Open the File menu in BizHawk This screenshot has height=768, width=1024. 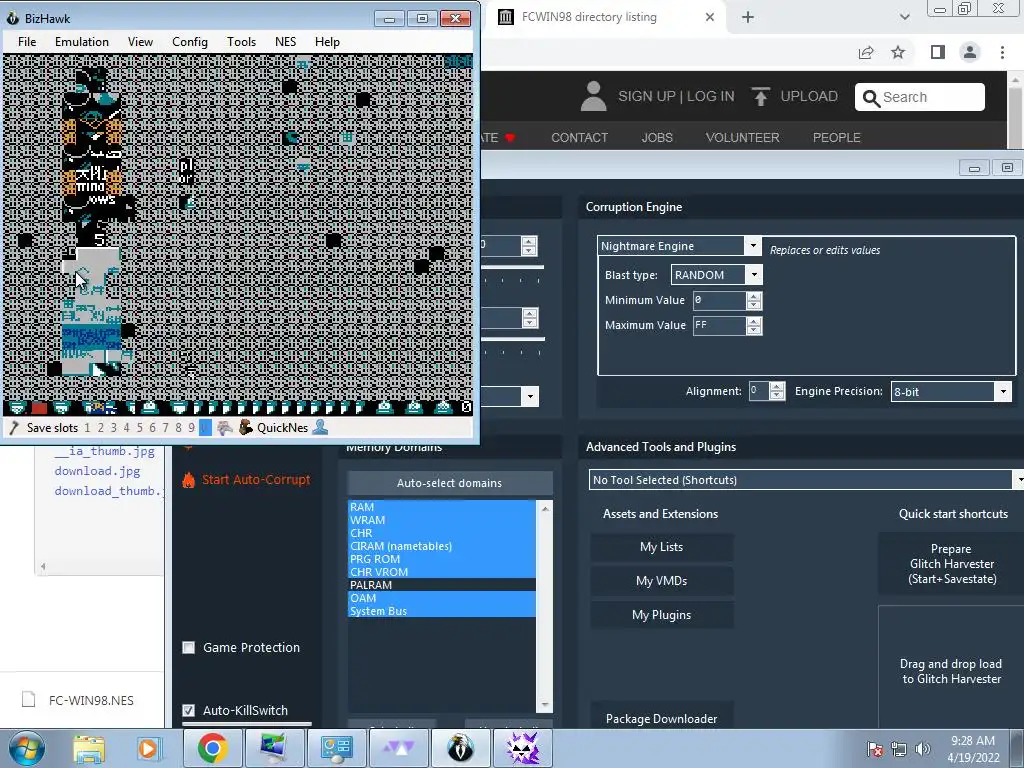coord(27,42)
